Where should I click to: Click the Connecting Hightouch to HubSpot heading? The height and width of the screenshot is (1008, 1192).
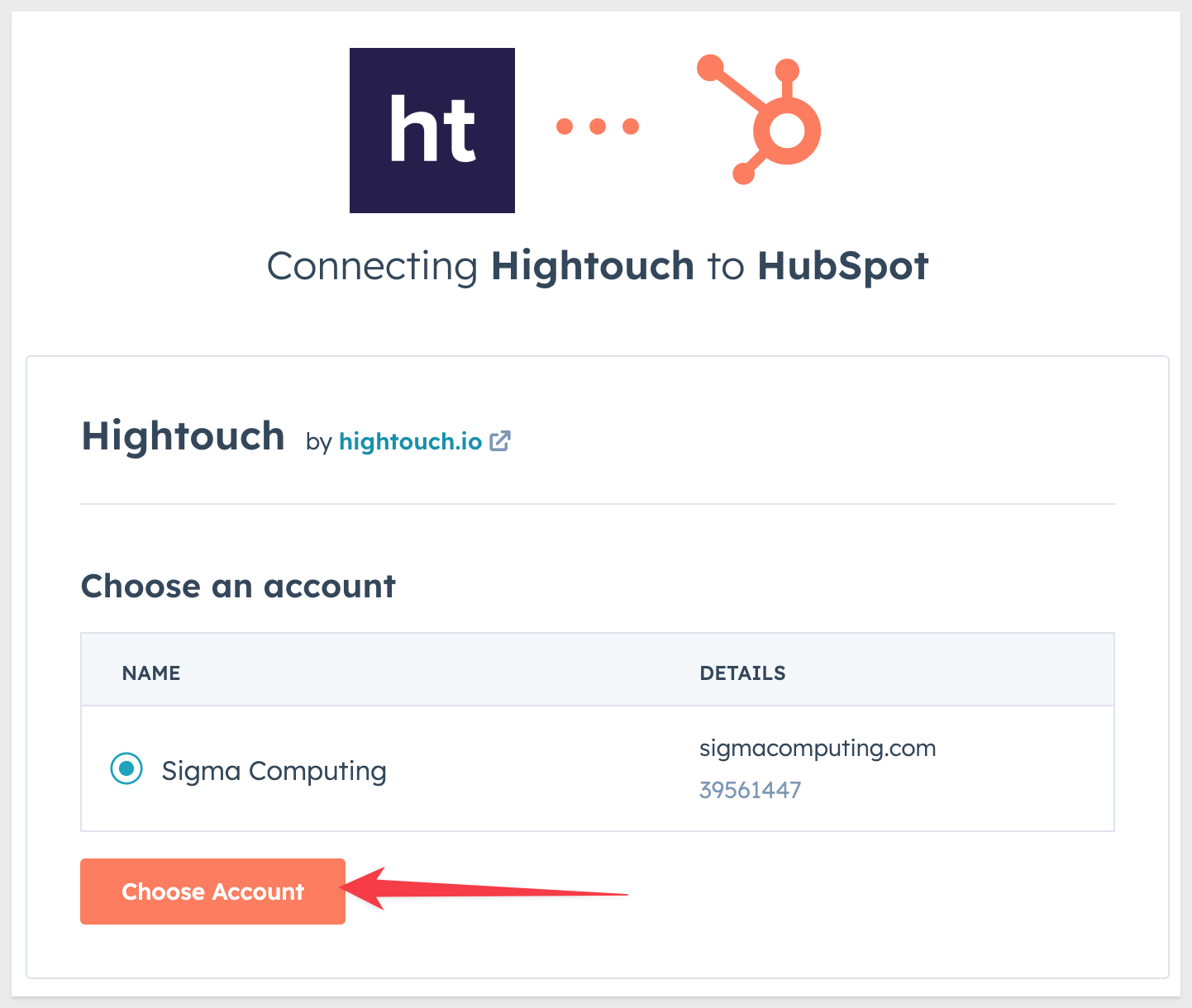[x=598, y=267]
